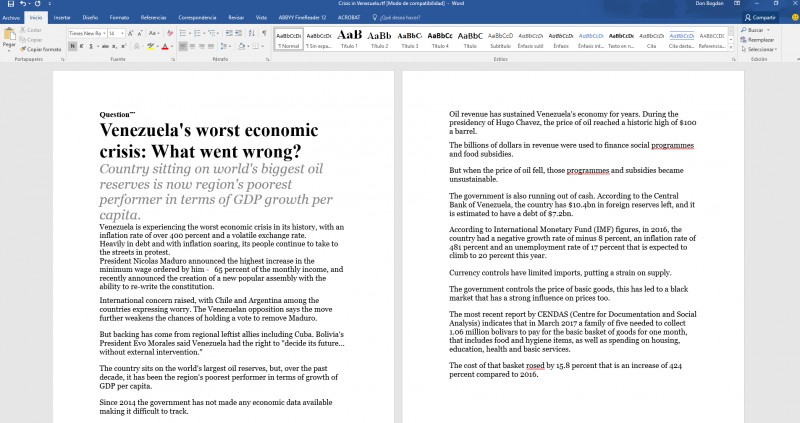Open customize quick access toolbar arrow
800x423 pixels.
click(49, 4)
